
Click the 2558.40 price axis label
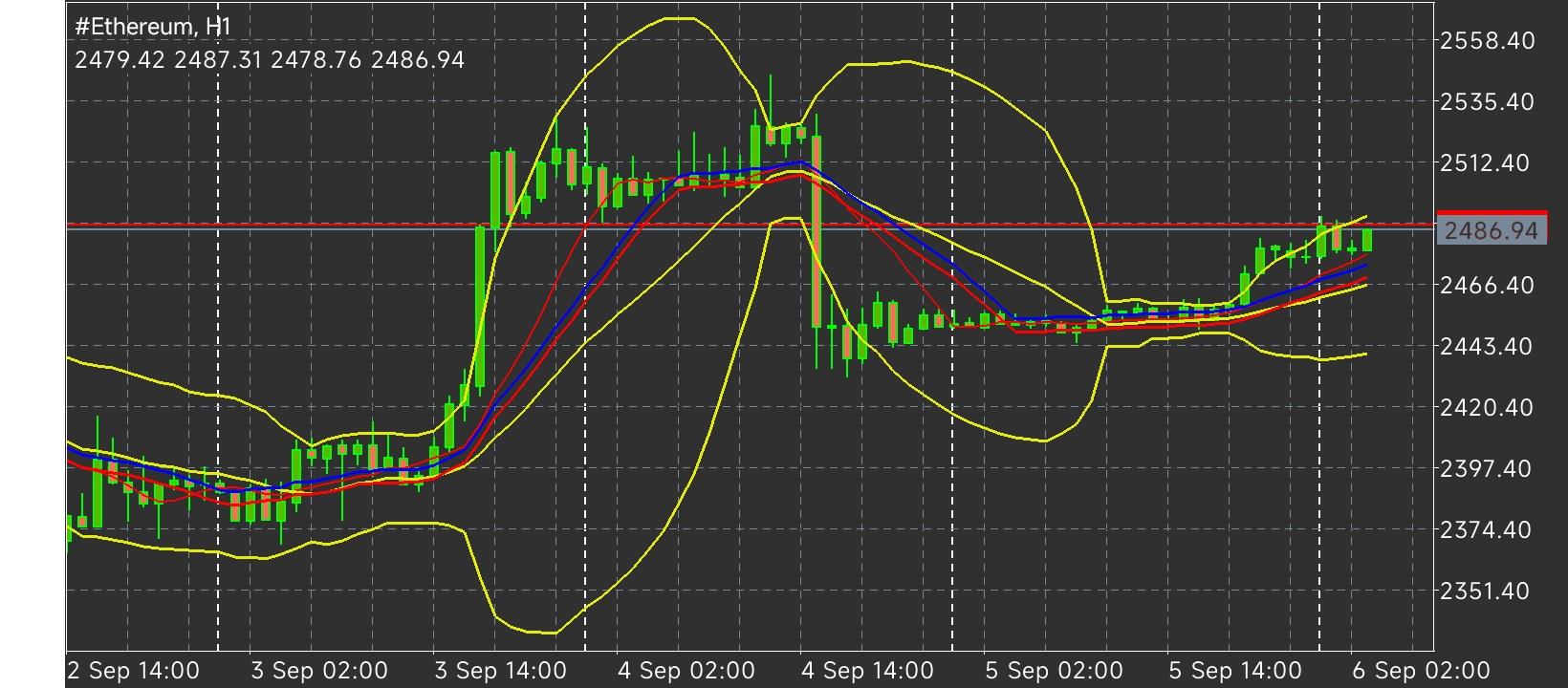pyautogui.click(x=1487, y=40)
